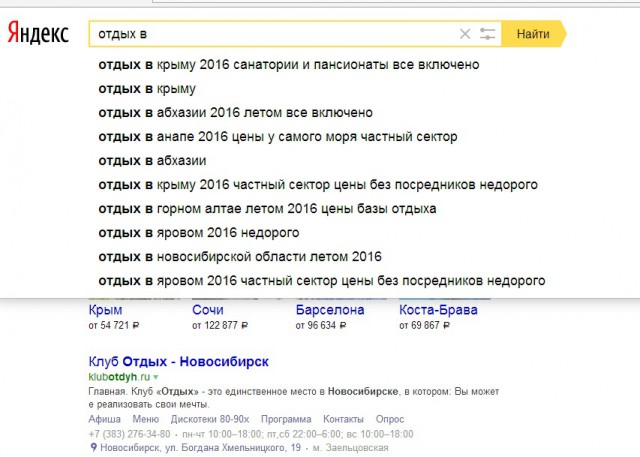Open the Меню sitelink
Image resolution: width=640 pixels, height=457 pixels.
point(145,419)
